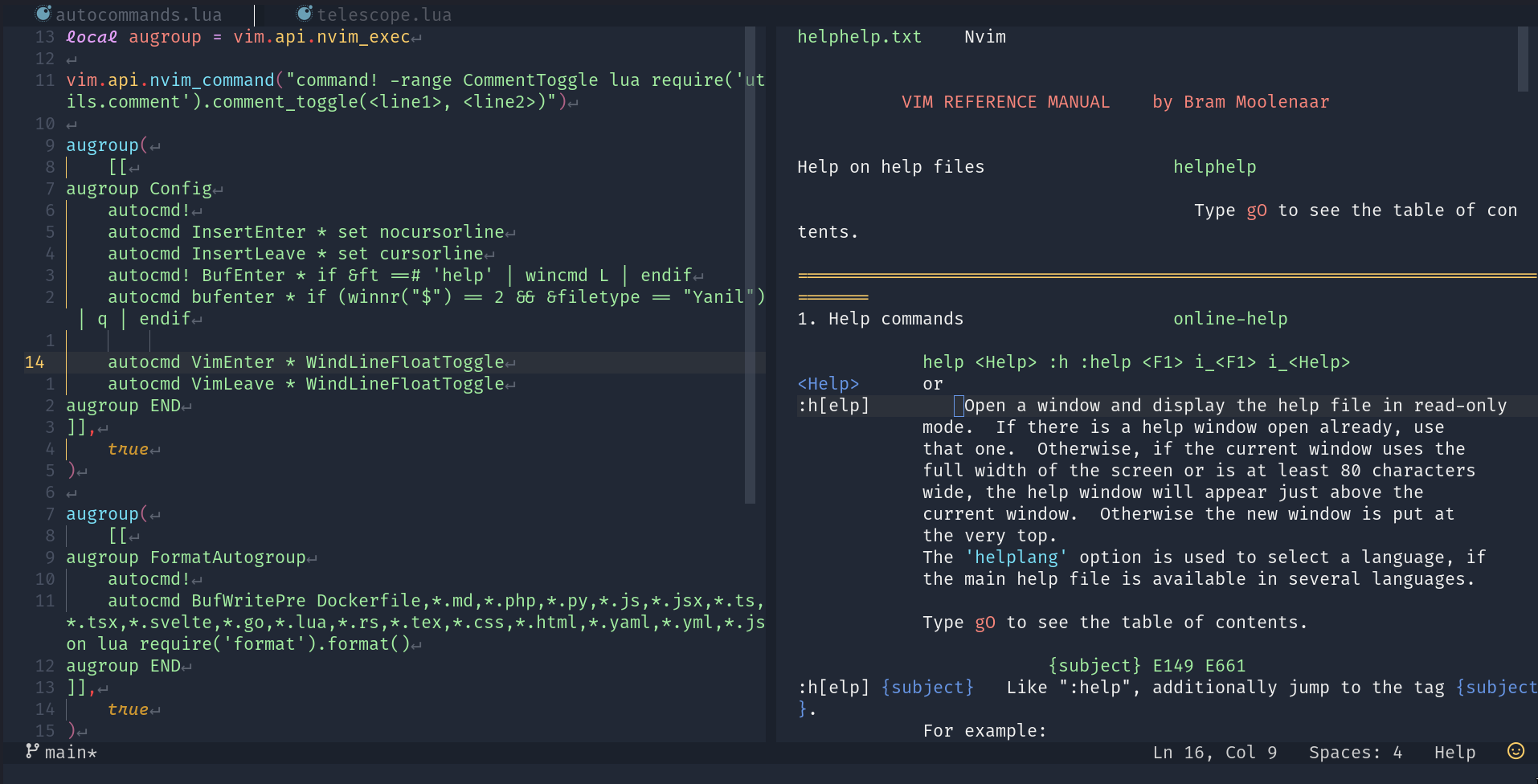This screenshot has width=1538, height=784.
Task: Click the InsertLeave set cursorline line
Action: [x=296, y=254]
